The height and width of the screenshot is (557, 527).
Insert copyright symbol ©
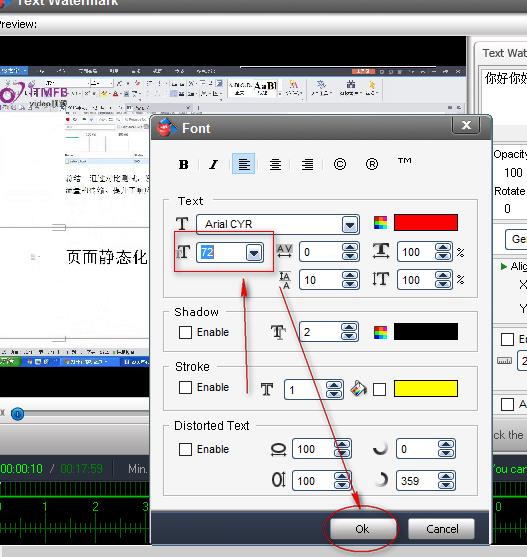point(339,164)
